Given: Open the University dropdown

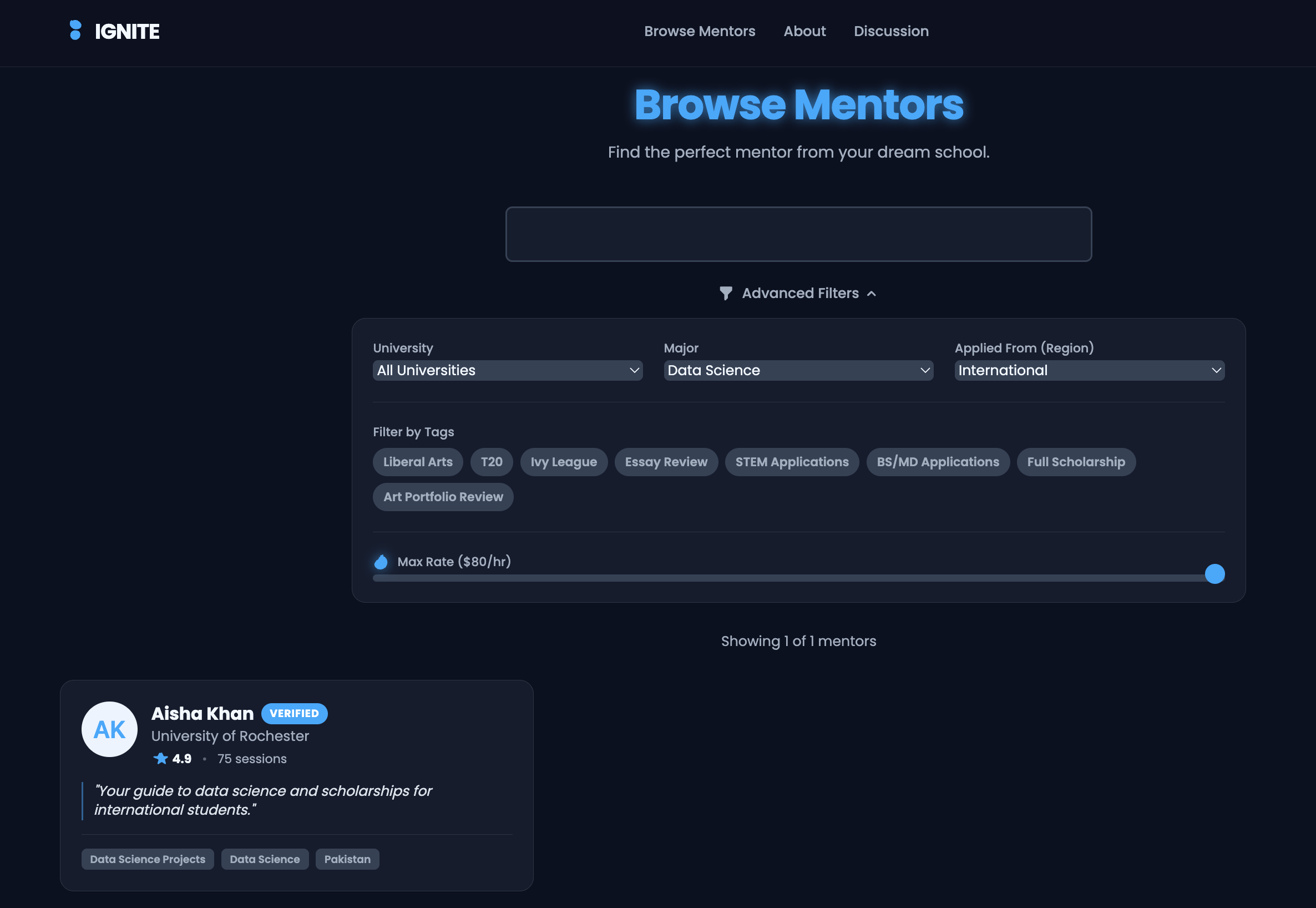Looking at the screenshot, I should [507, 370].
